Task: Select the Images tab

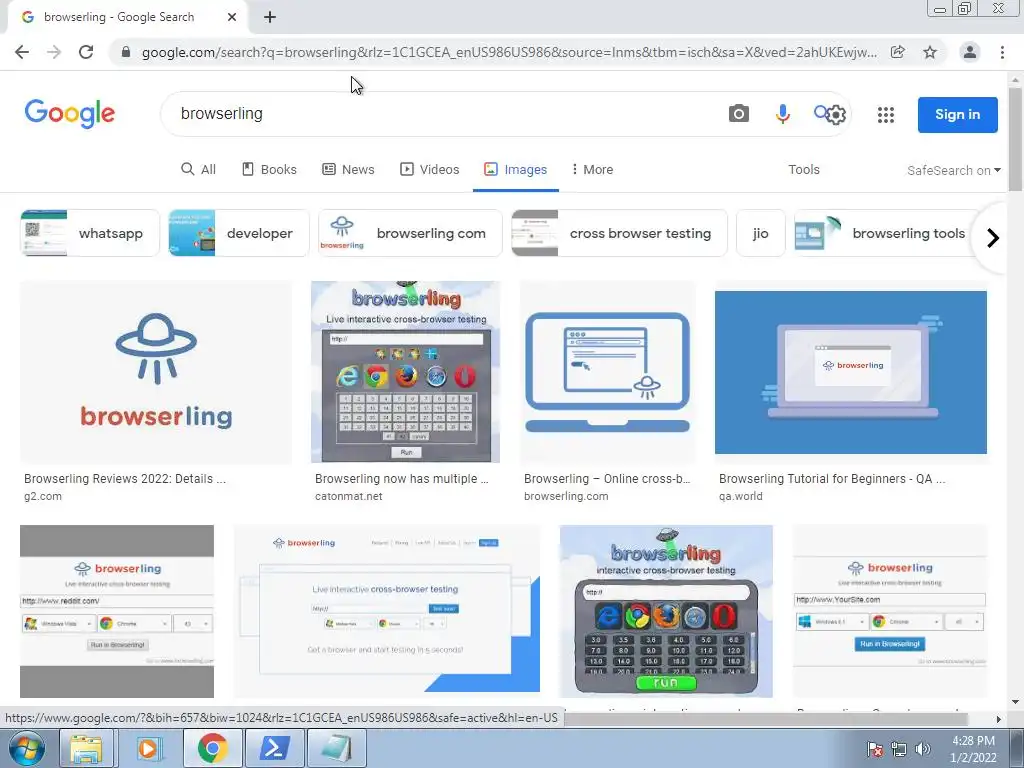Action: [x=515, y=170]
